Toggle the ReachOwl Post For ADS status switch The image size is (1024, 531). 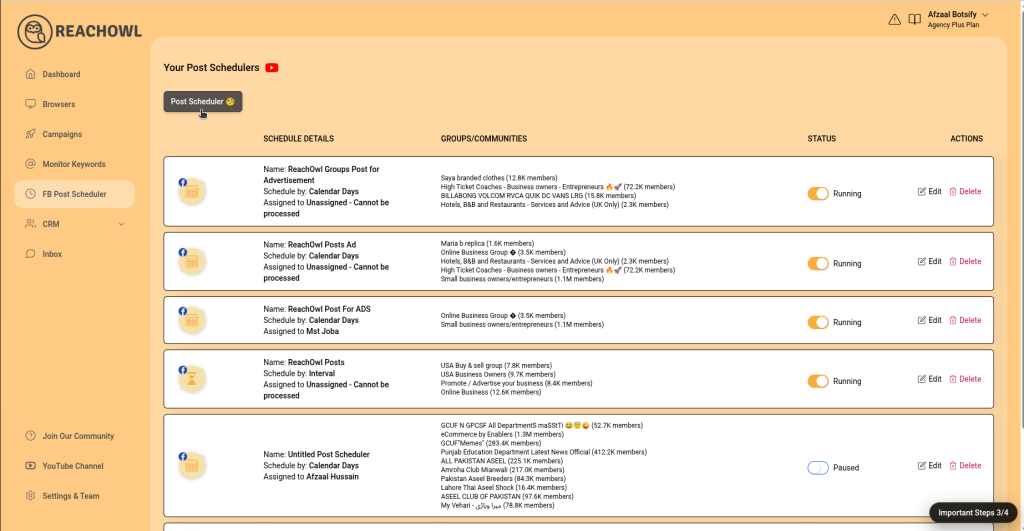point(818,323)
